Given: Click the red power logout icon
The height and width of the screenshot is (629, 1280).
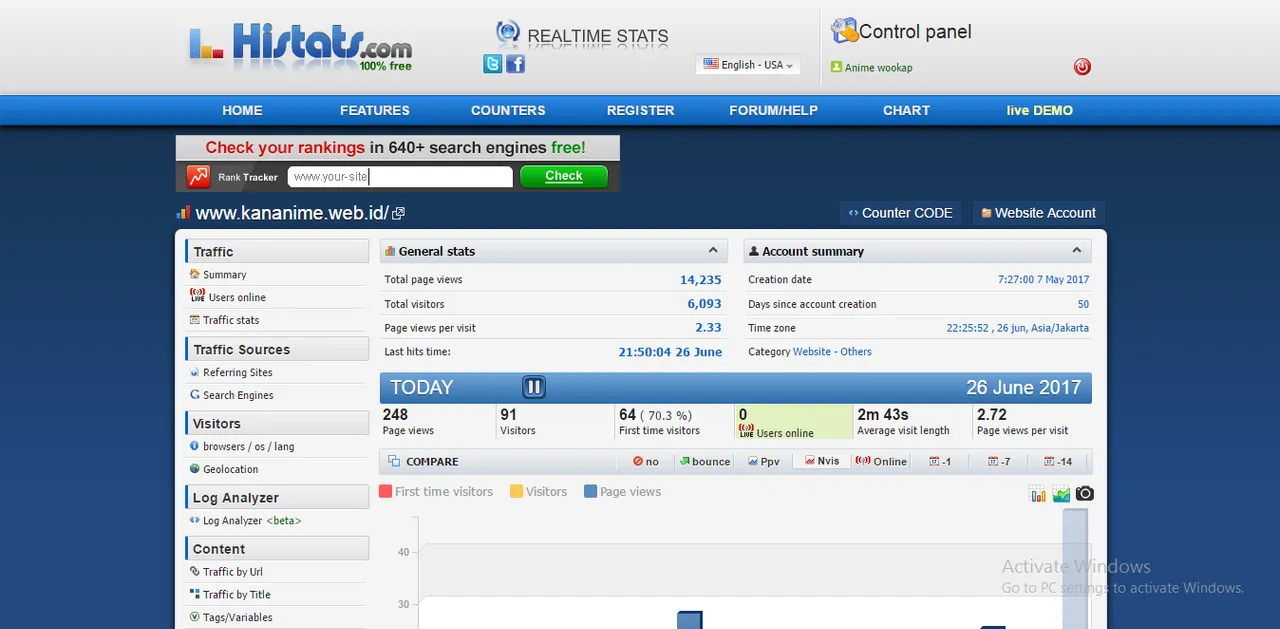Looking at the screenshot, I should [x=1082, y=67].
